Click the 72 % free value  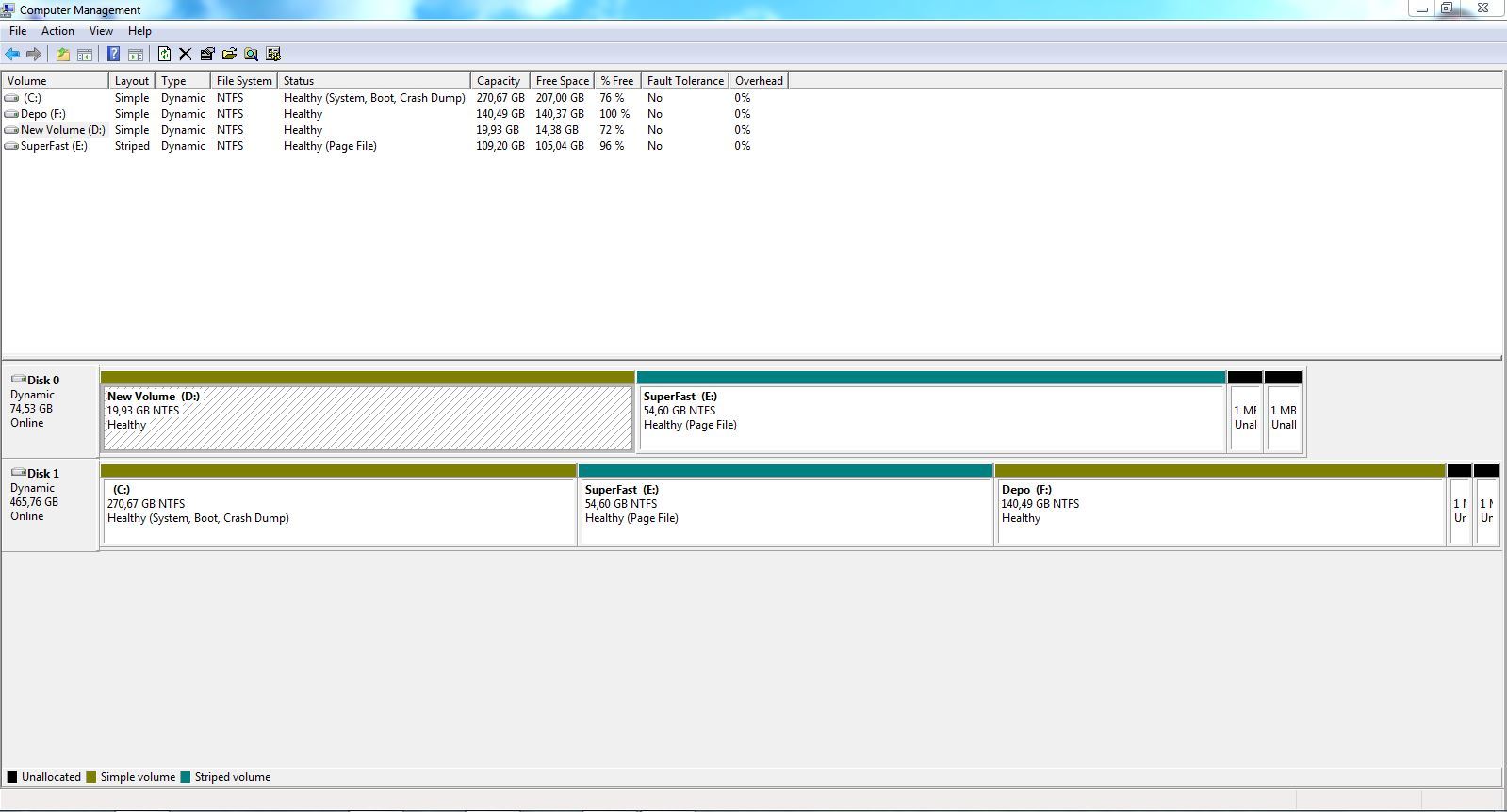pyautogui.click(x=612, y=130)
